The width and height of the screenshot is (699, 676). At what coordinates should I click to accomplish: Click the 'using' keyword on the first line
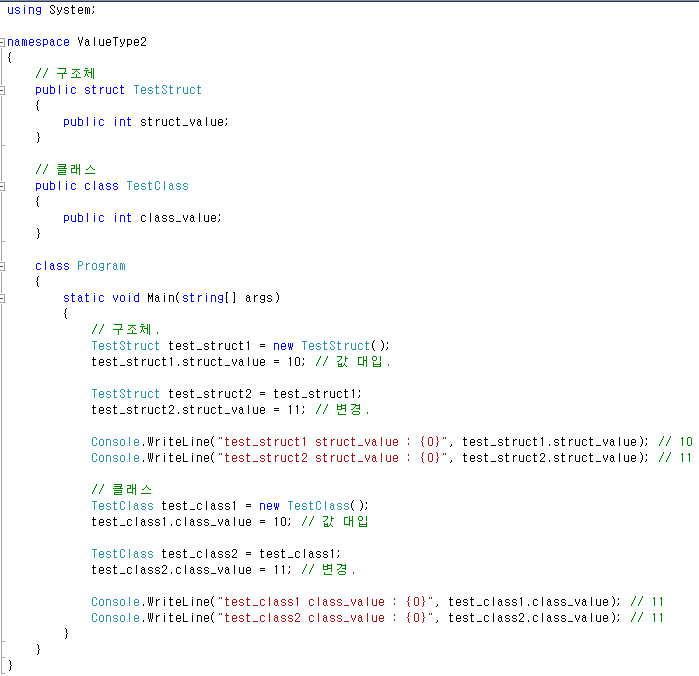click(x=24, y=10)
